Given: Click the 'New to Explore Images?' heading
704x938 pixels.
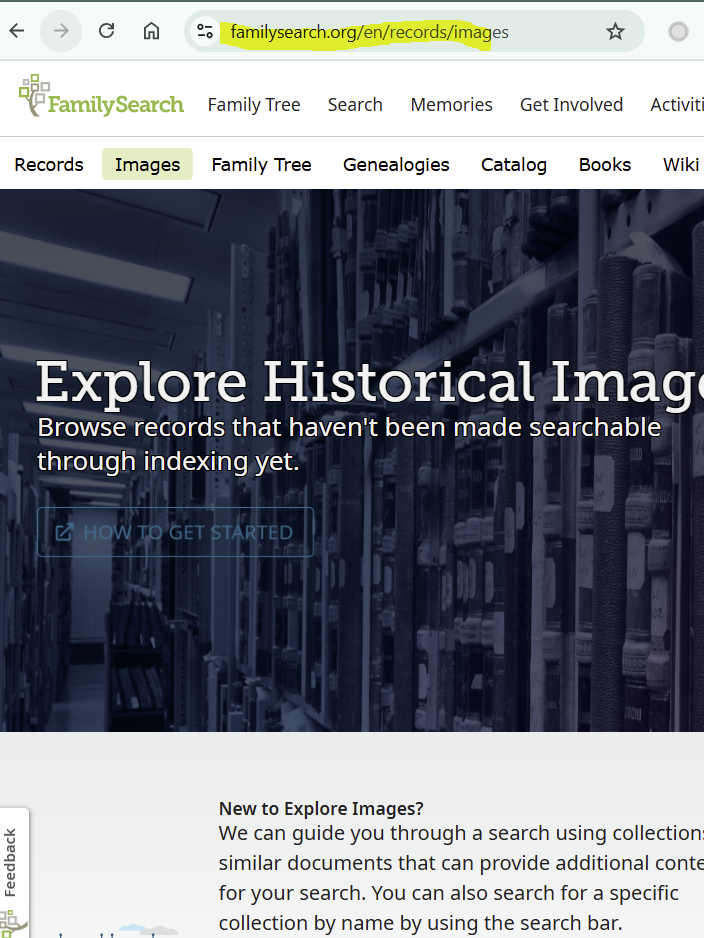Looking at the screenshot, I should (x=321, y=808).
